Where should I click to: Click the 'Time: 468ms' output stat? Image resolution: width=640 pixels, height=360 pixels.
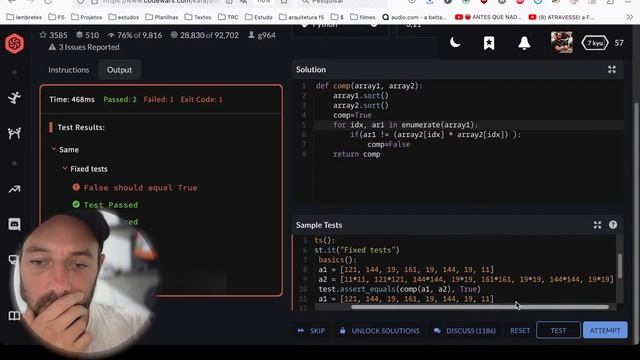tap(72, 99)
